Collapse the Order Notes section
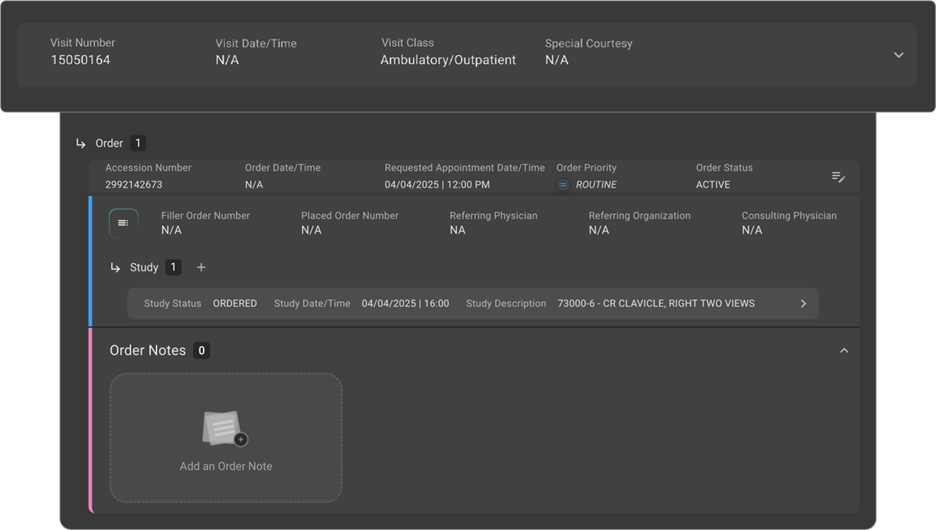The height and width of the screenshot is (530, 936). [x=844, y=351]
